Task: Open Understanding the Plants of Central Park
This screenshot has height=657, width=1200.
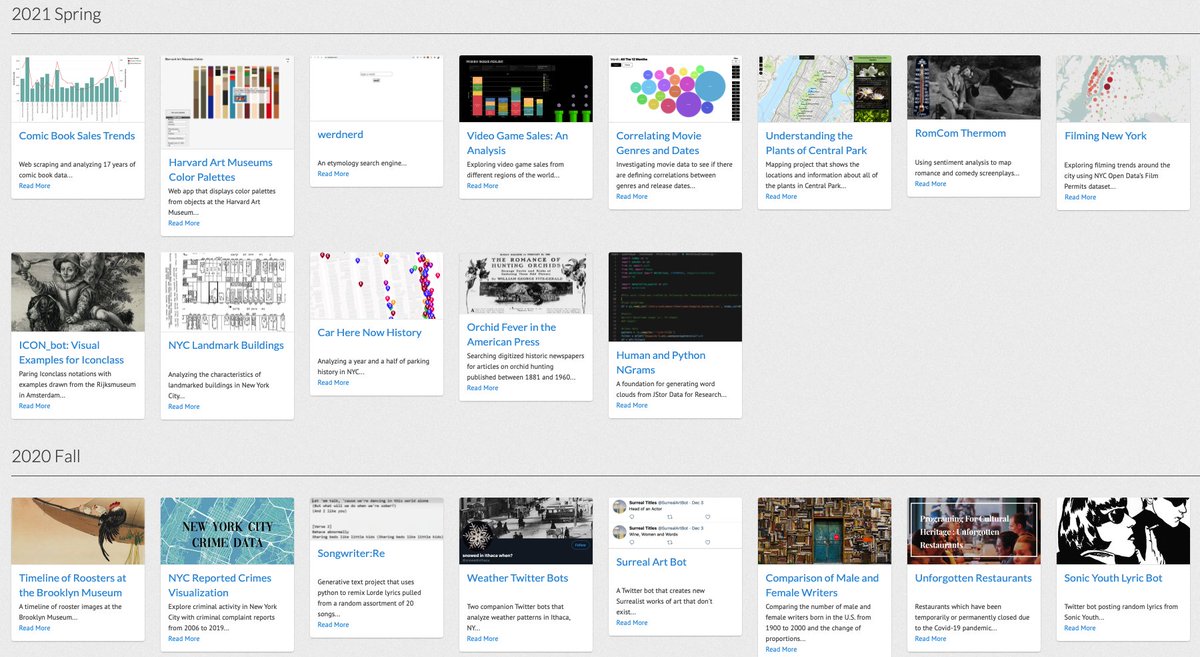Action: tap(808, 144)
